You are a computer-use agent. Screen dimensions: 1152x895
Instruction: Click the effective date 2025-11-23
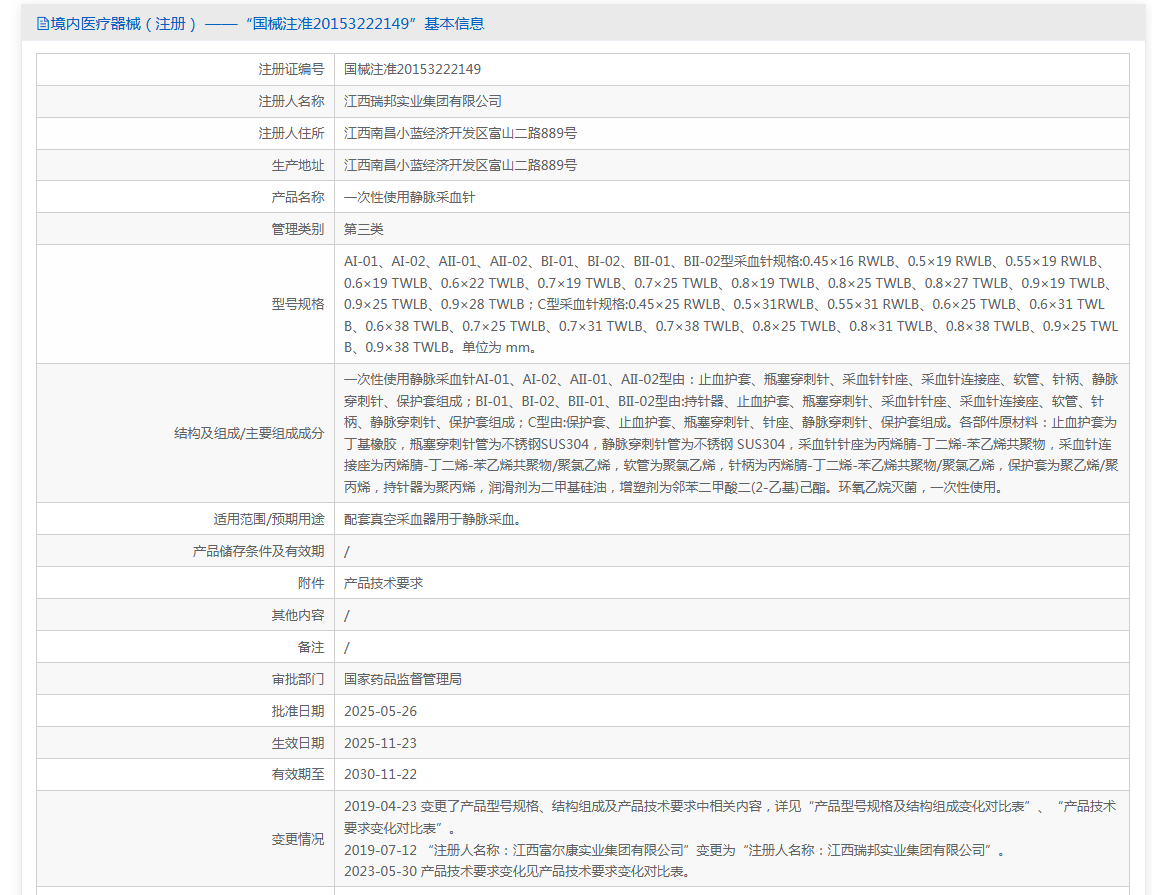[x=380, y=744]
